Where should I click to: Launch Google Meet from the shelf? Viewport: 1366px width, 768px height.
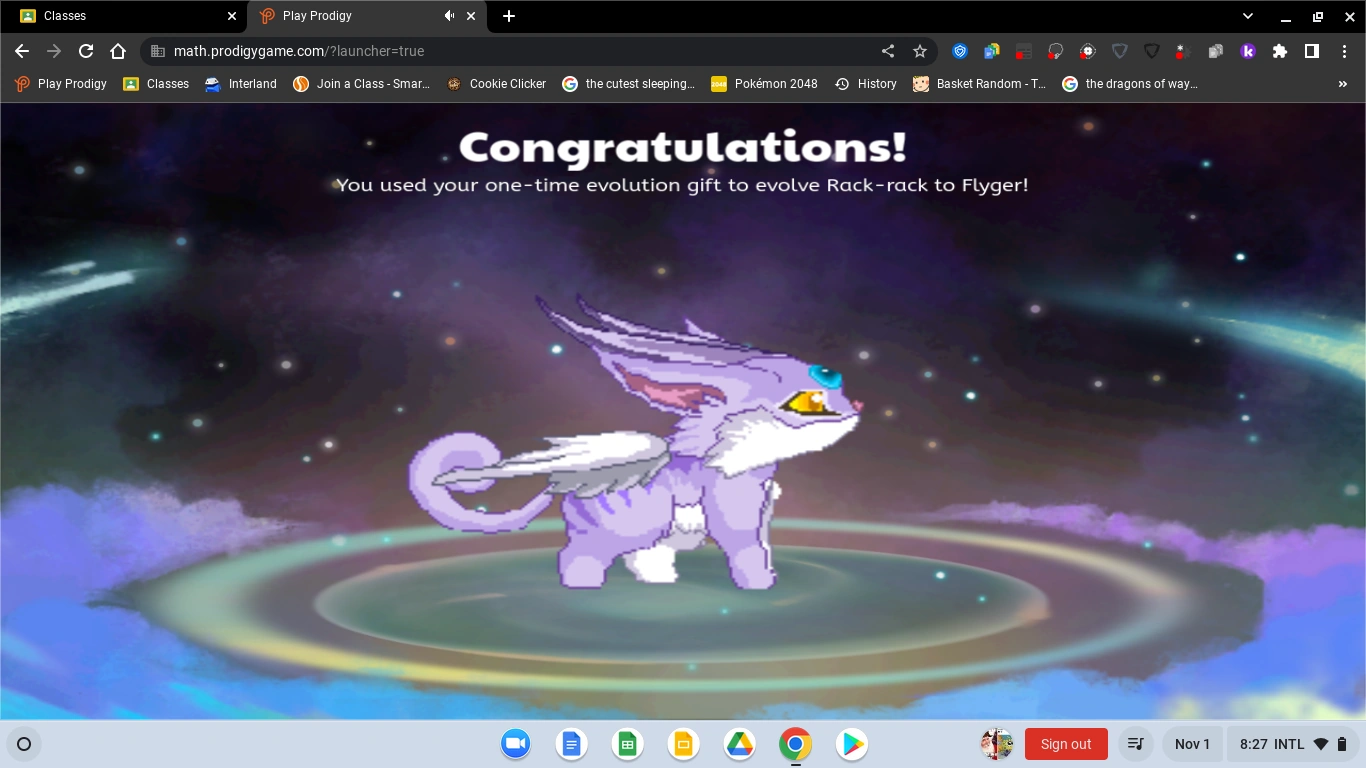[515, 744]
